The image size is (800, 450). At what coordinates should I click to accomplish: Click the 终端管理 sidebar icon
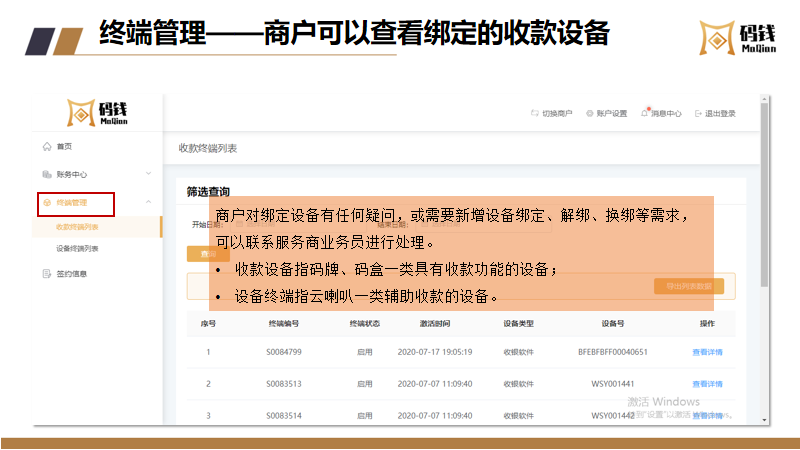coord(47,203)
